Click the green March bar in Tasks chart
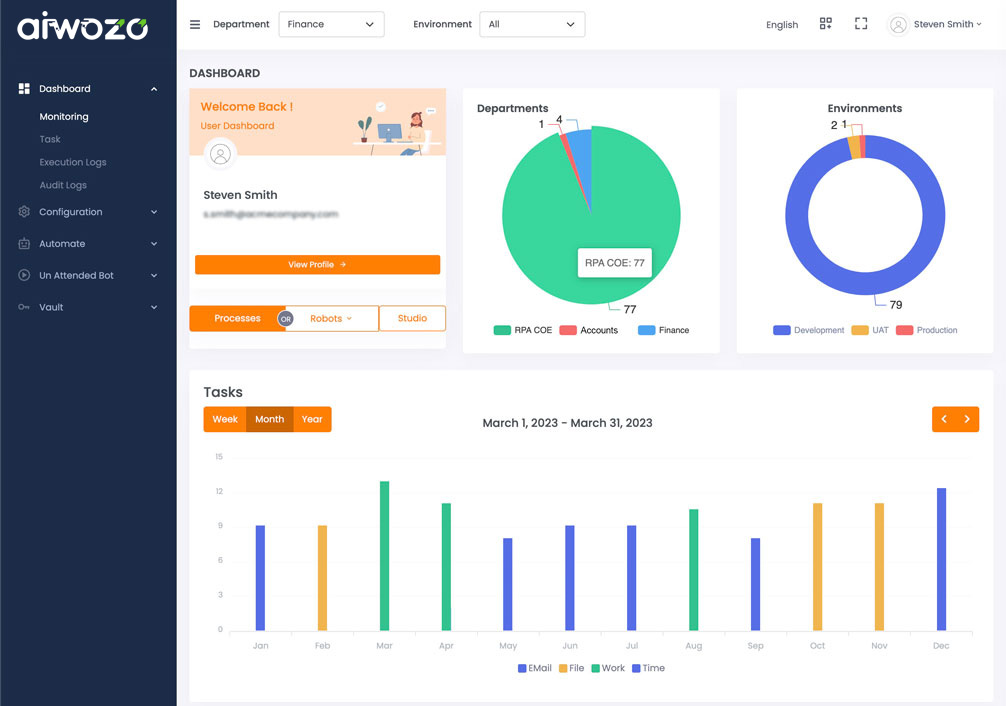 point(384,555)
